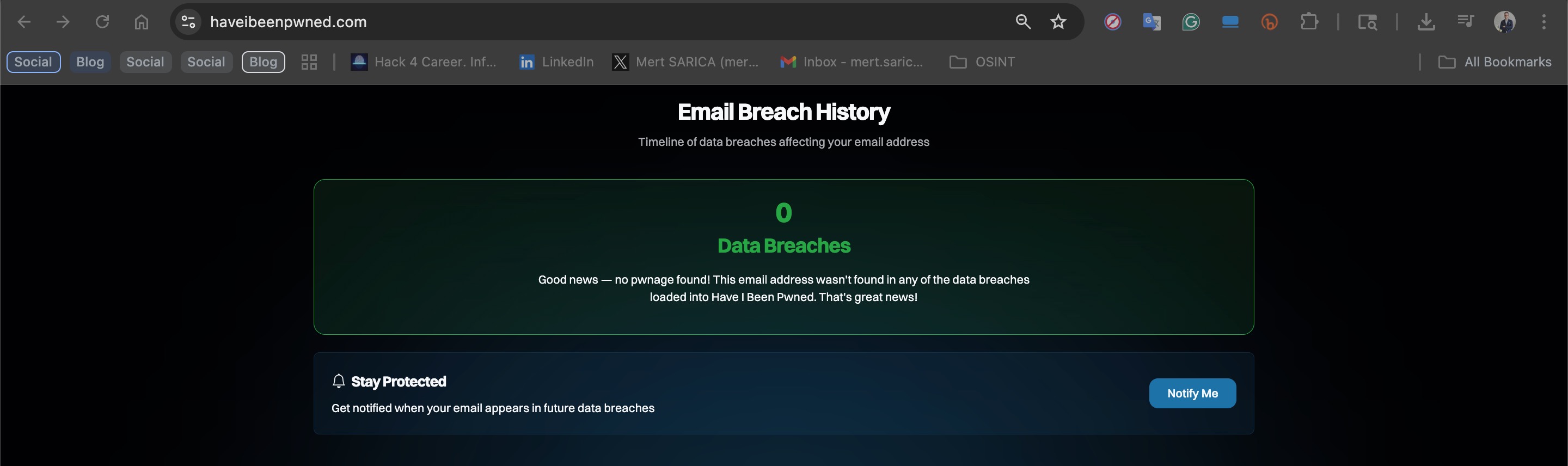
Task: Open the media controls icon
Action: tap(1465, 22)
